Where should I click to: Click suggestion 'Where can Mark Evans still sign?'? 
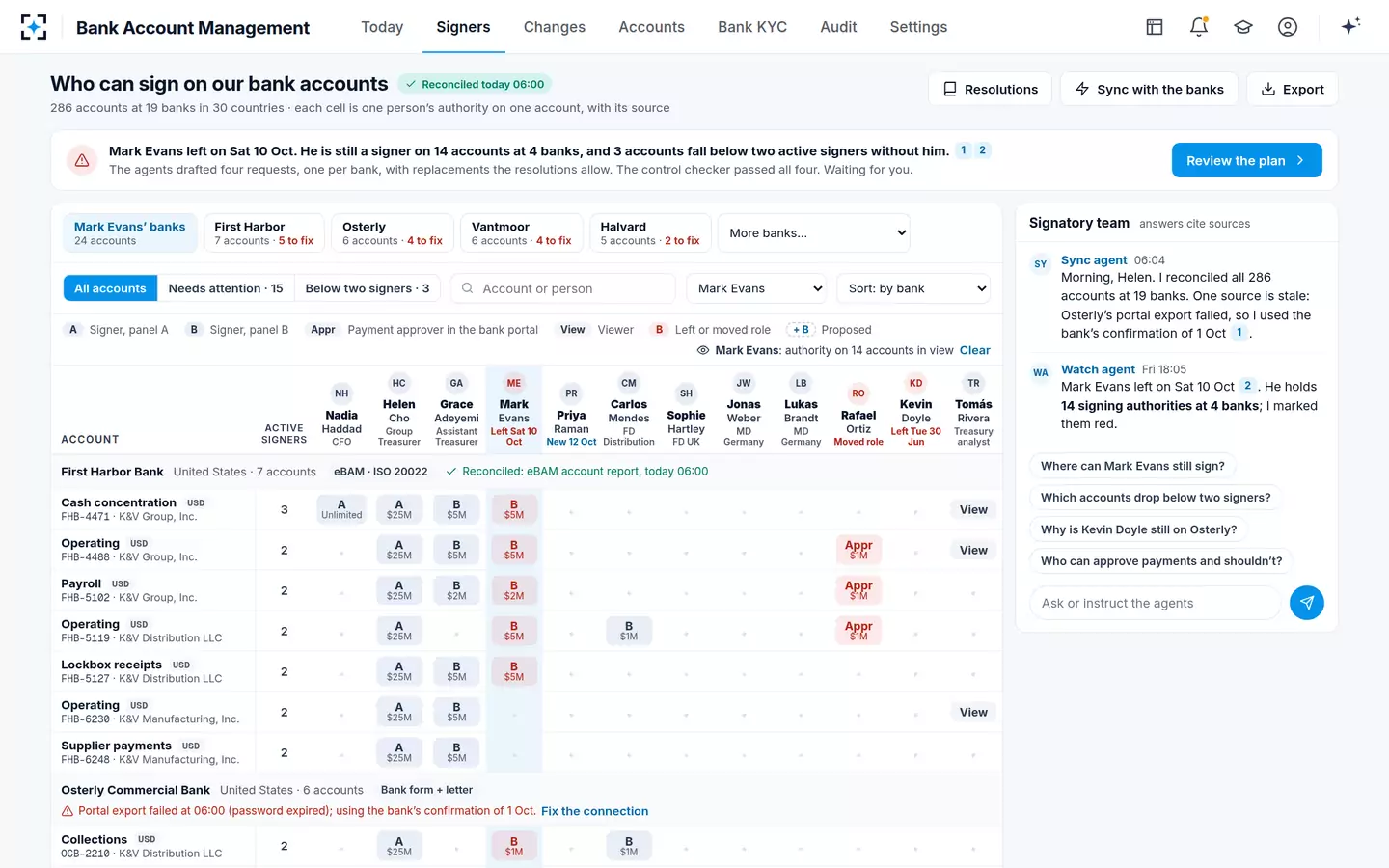(x=1132, y=466)
